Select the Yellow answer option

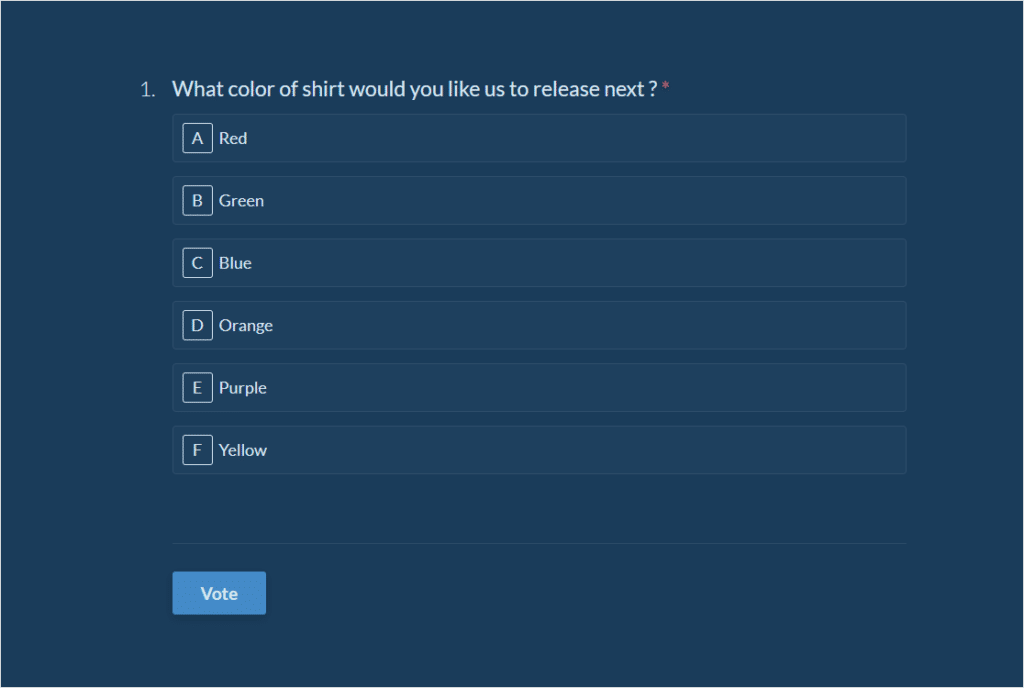pos(540,449)
